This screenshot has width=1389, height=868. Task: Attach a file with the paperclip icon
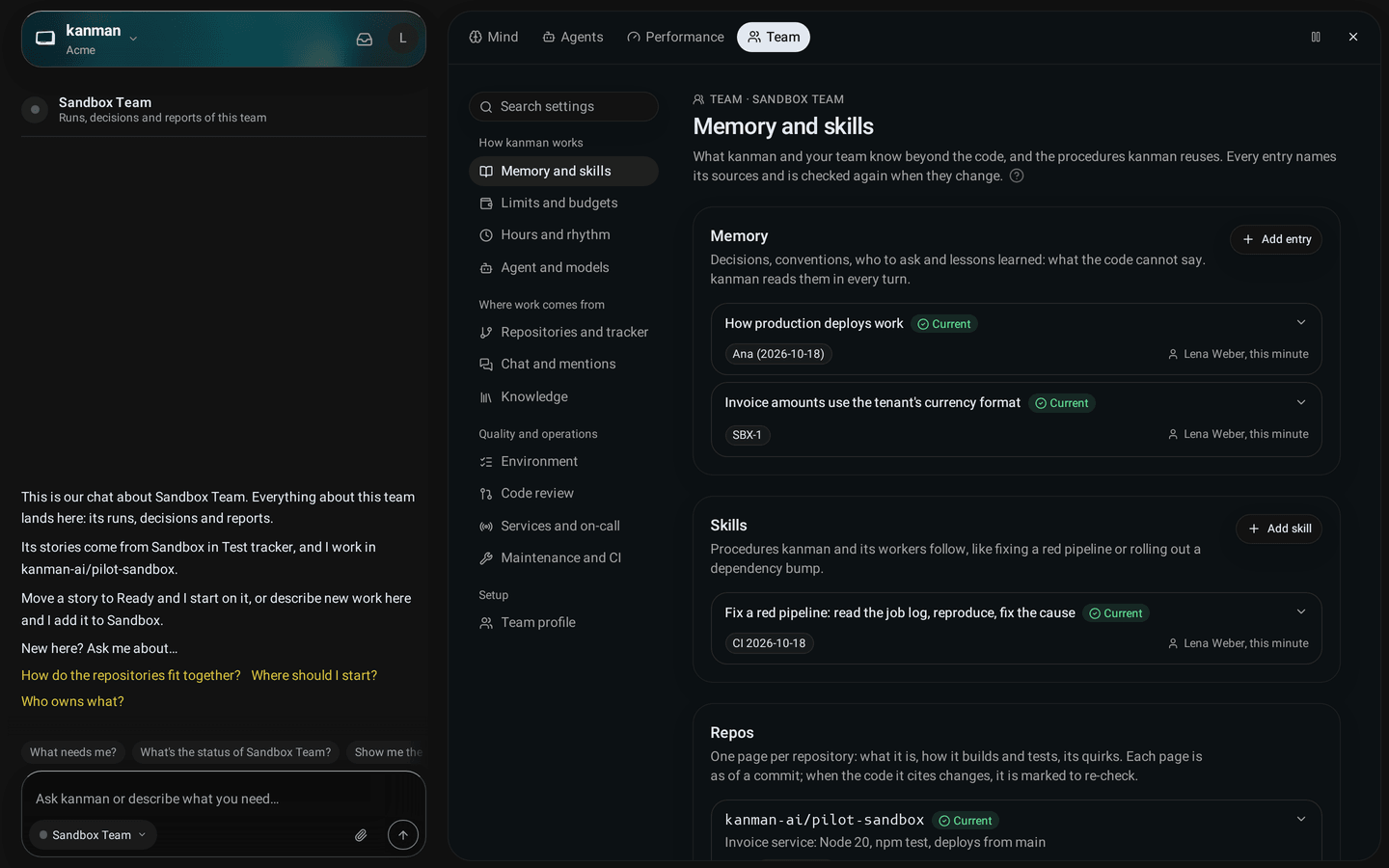[361, 835]
